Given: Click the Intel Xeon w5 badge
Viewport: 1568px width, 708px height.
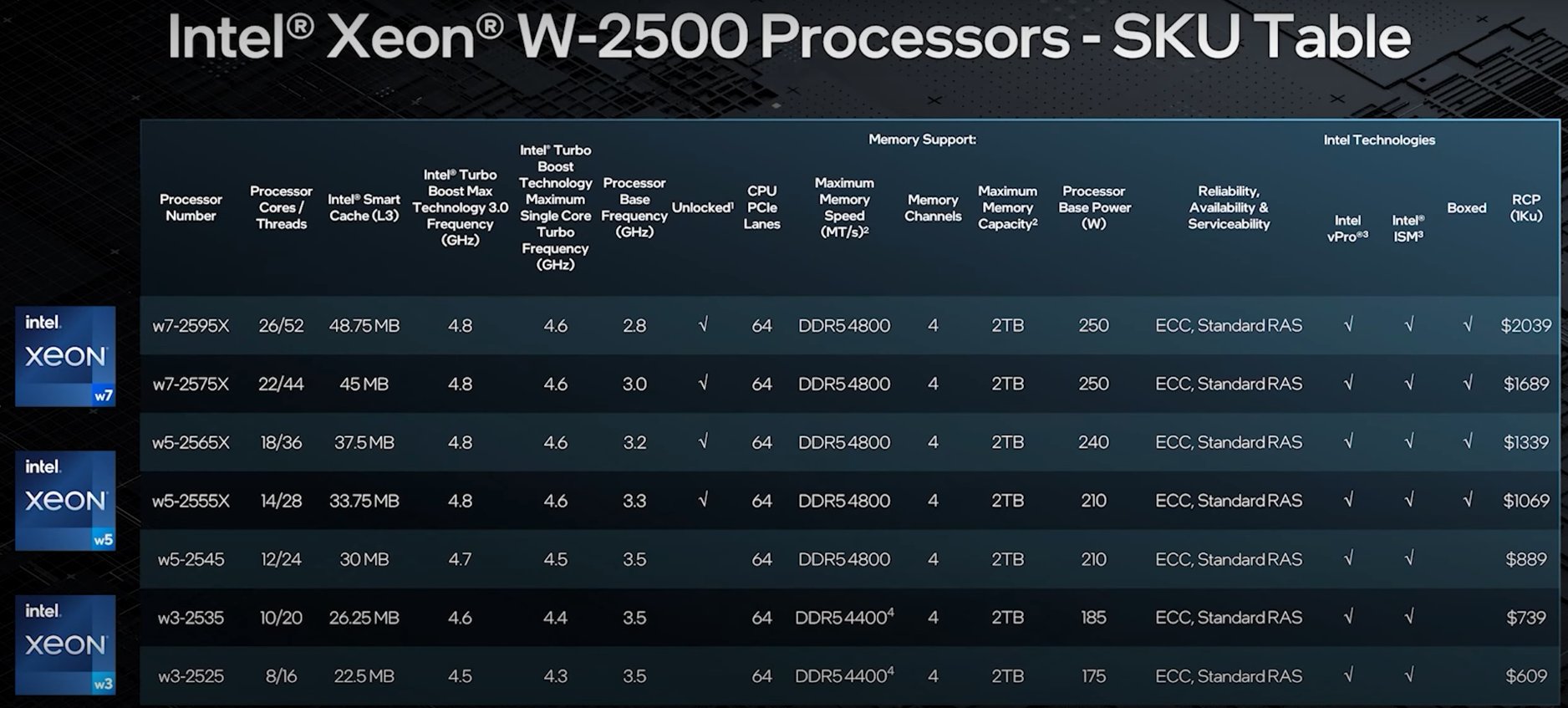Looking at the screenshot, I should coord(65,501).
